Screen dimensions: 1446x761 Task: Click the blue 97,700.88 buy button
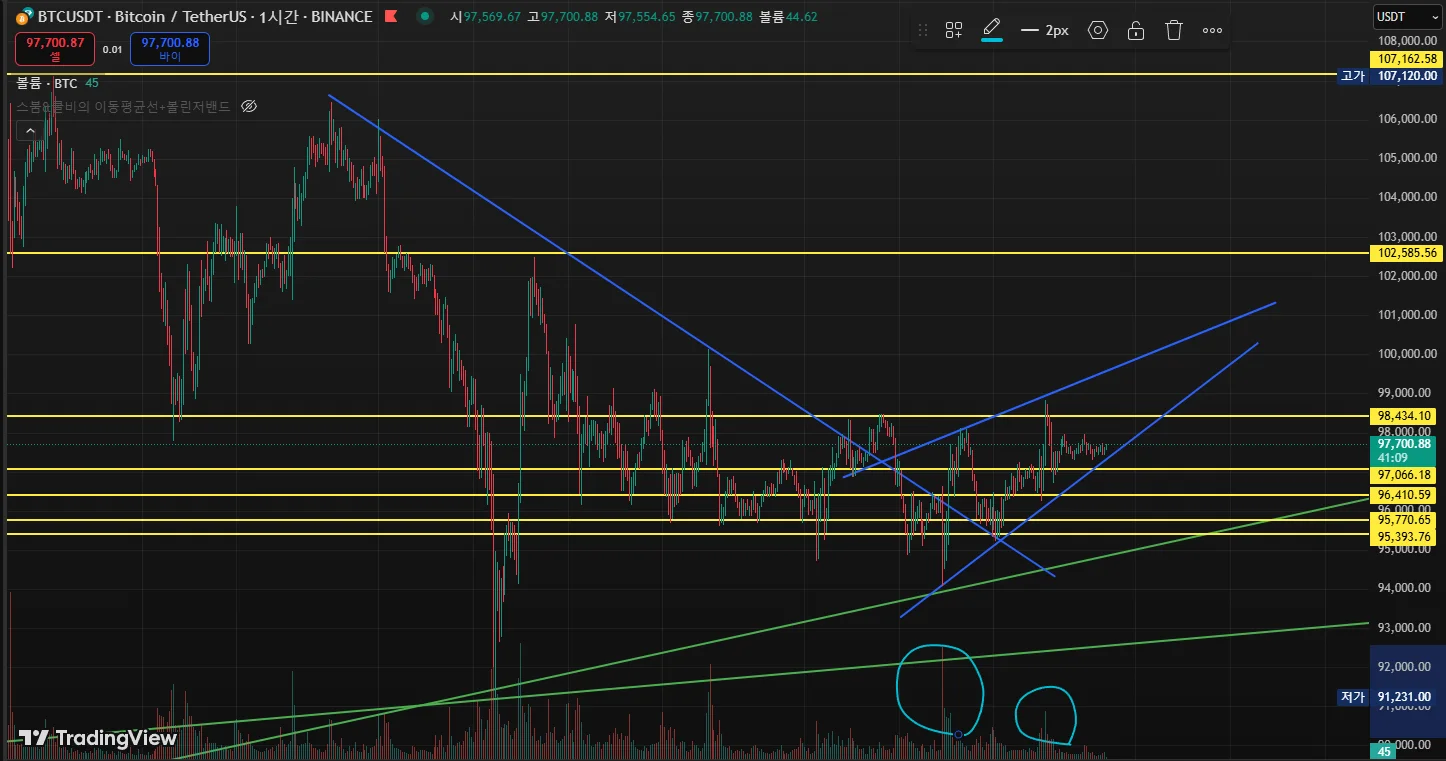point(170,48)
